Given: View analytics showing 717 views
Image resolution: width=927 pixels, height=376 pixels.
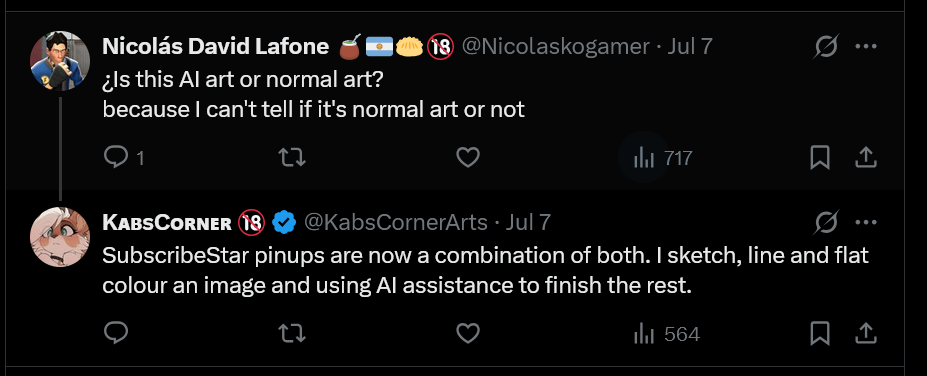Looking at the screenshot, I should pyautogui.click(x=662, y=158).
